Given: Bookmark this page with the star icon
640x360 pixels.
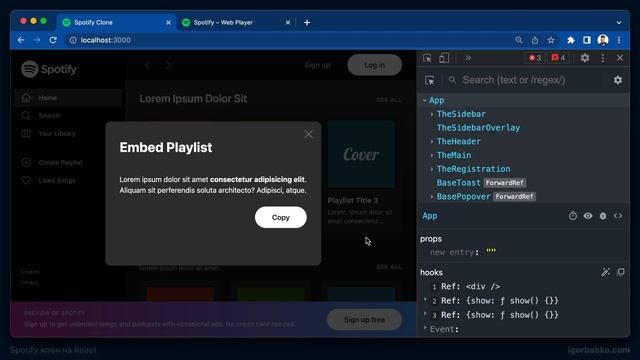Looking at the screenshot, I should (x=551, y=40).
